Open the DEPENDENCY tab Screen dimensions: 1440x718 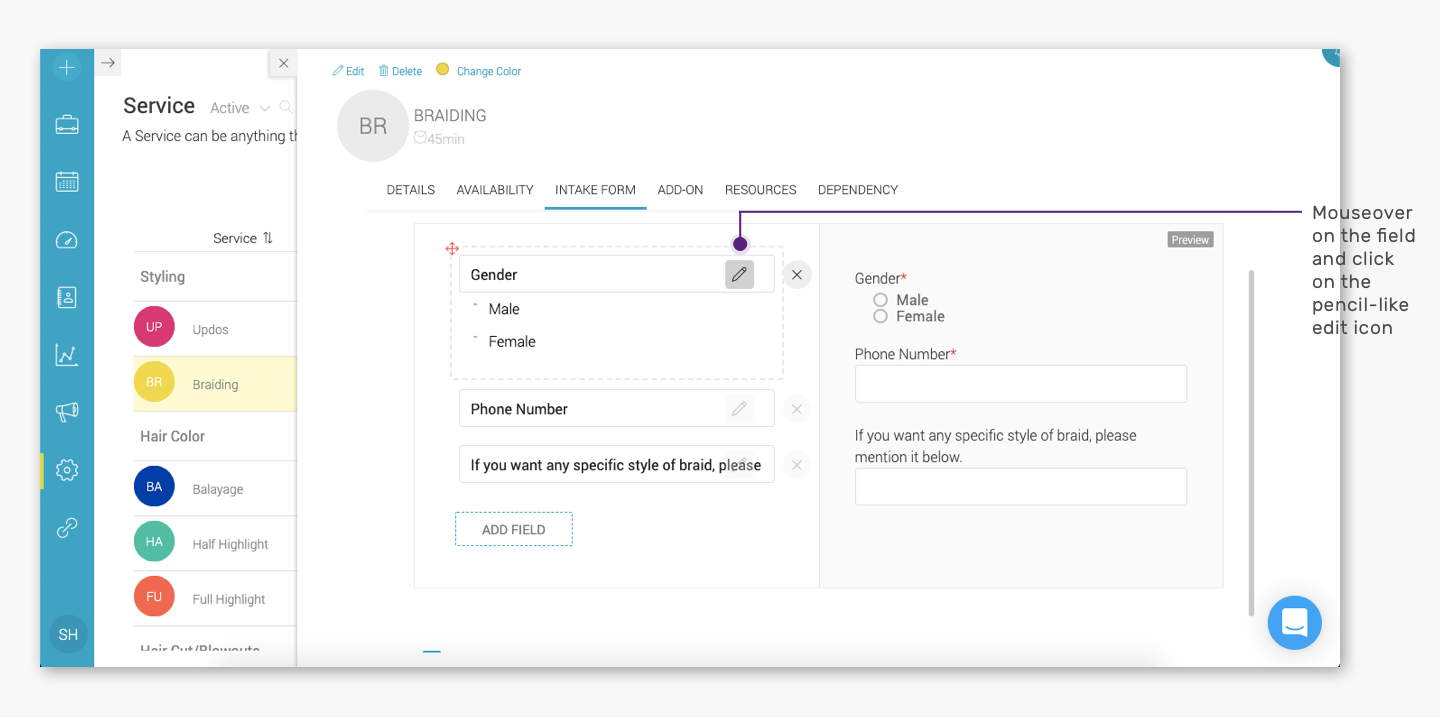(858, 190)
